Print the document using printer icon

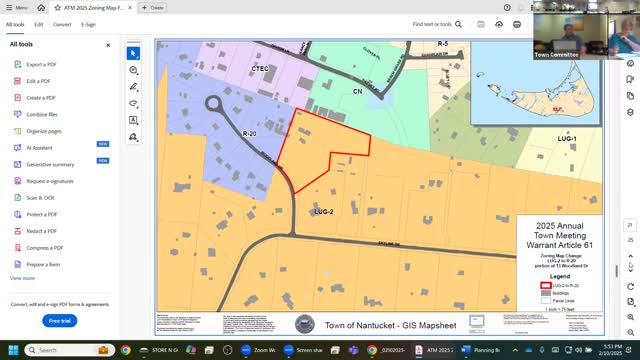[x=517, y=24]
